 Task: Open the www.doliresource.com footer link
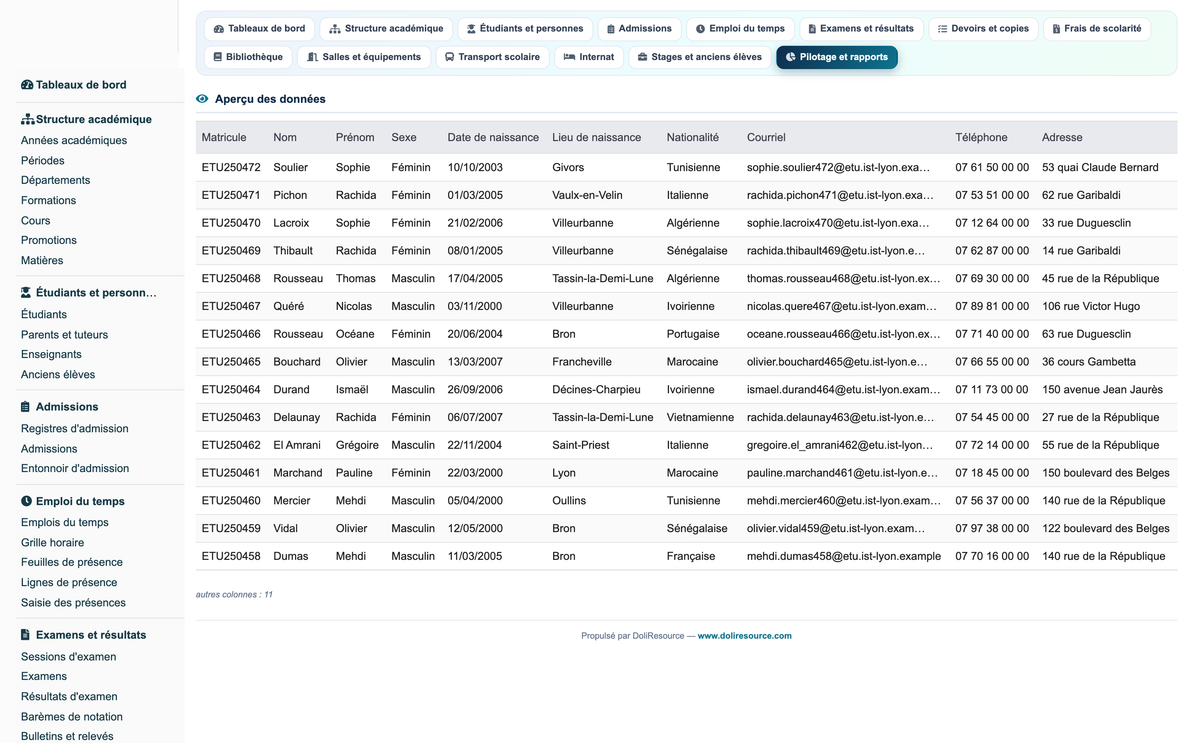744,636
